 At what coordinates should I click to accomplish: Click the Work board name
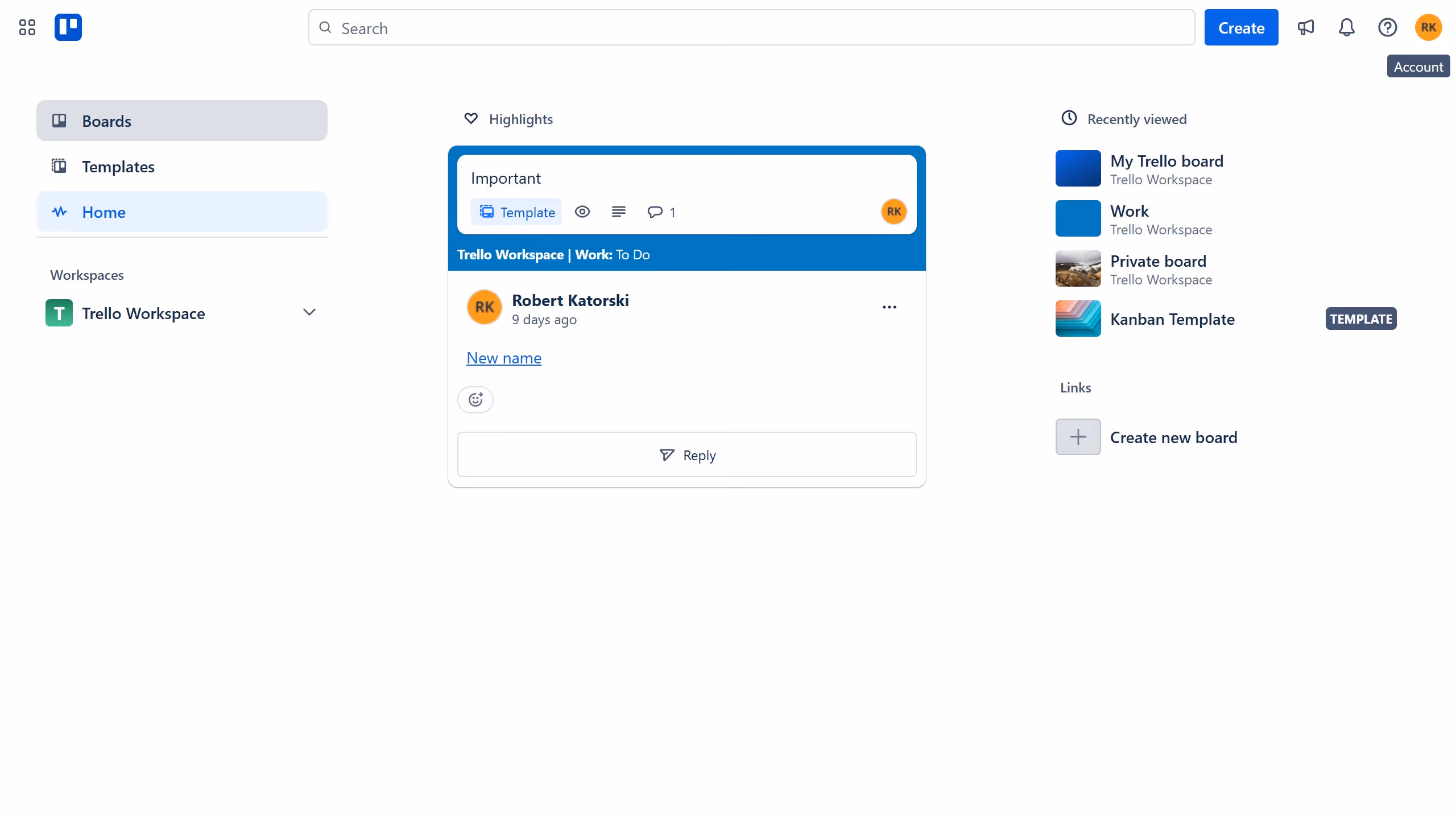point(1130,211)
